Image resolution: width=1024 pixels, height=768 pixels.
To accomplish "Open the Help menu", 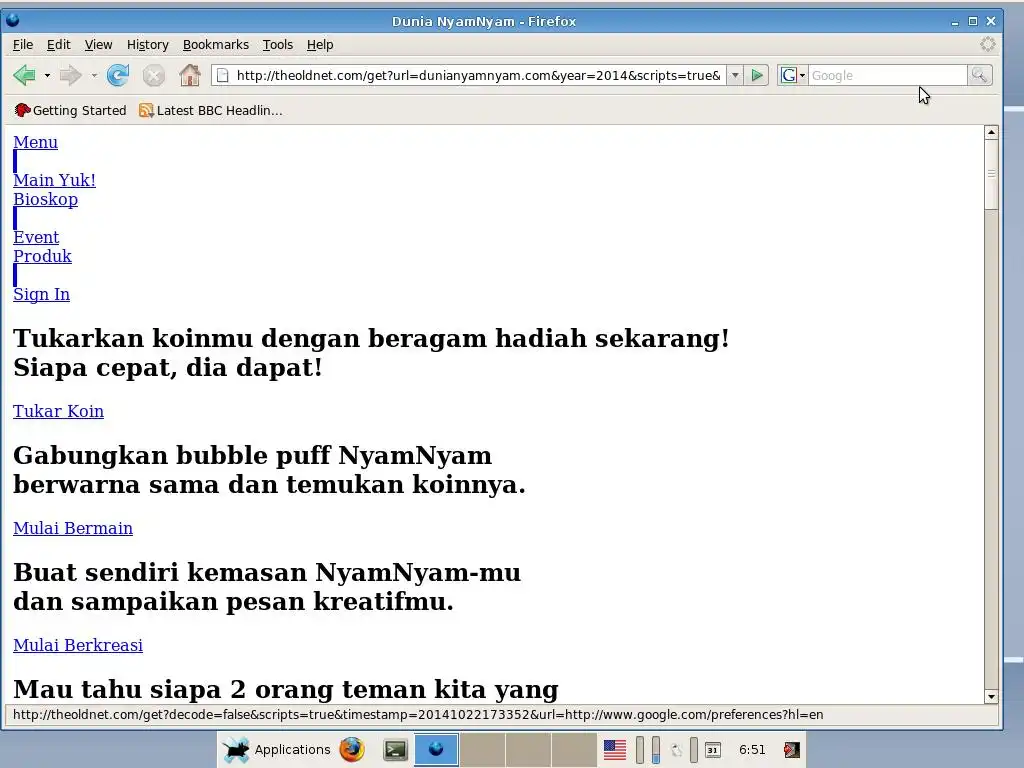I will click(x=320, y=44).
